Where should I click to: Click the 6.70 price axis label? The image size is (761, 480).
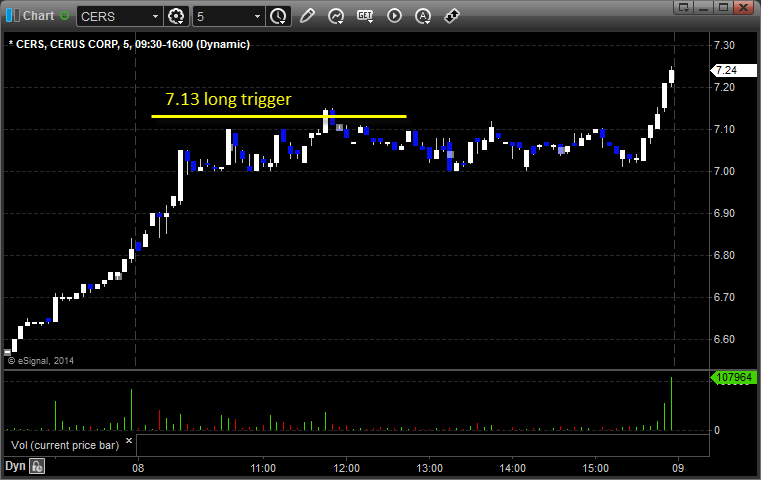point(724,297)
